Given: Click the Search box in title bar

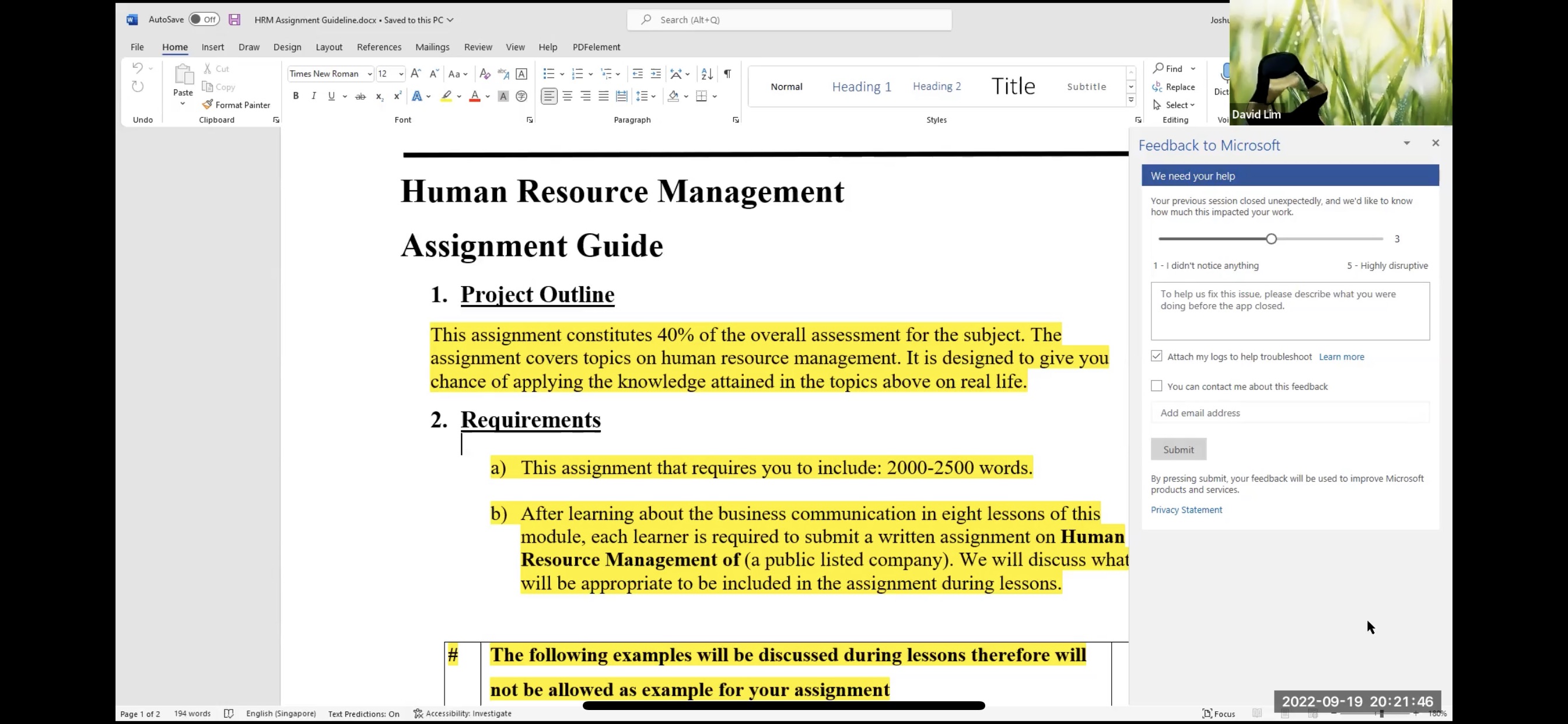Looking at the screenshot, I should click(789, 19).
